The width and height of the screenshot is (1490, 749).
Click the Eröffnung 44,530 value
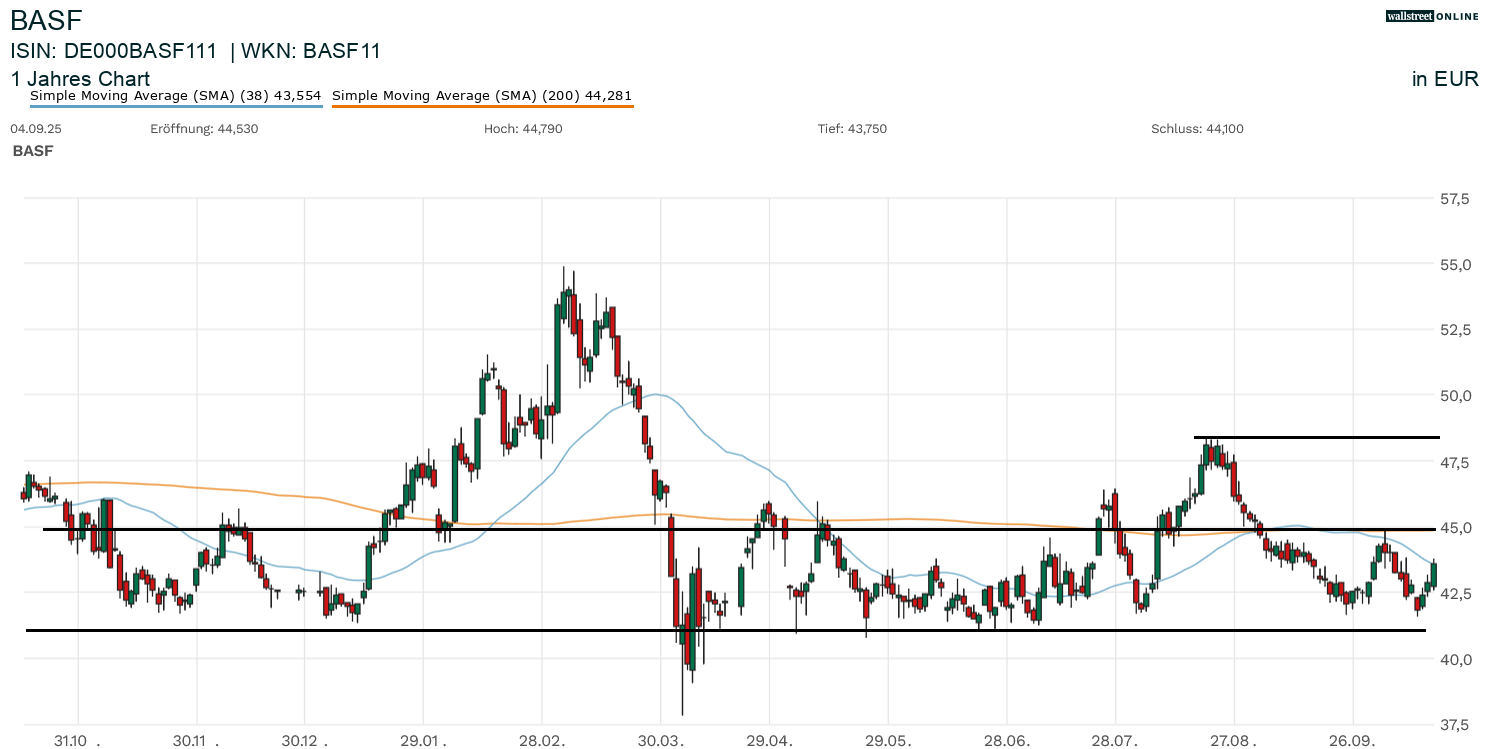tap(204, 129)
